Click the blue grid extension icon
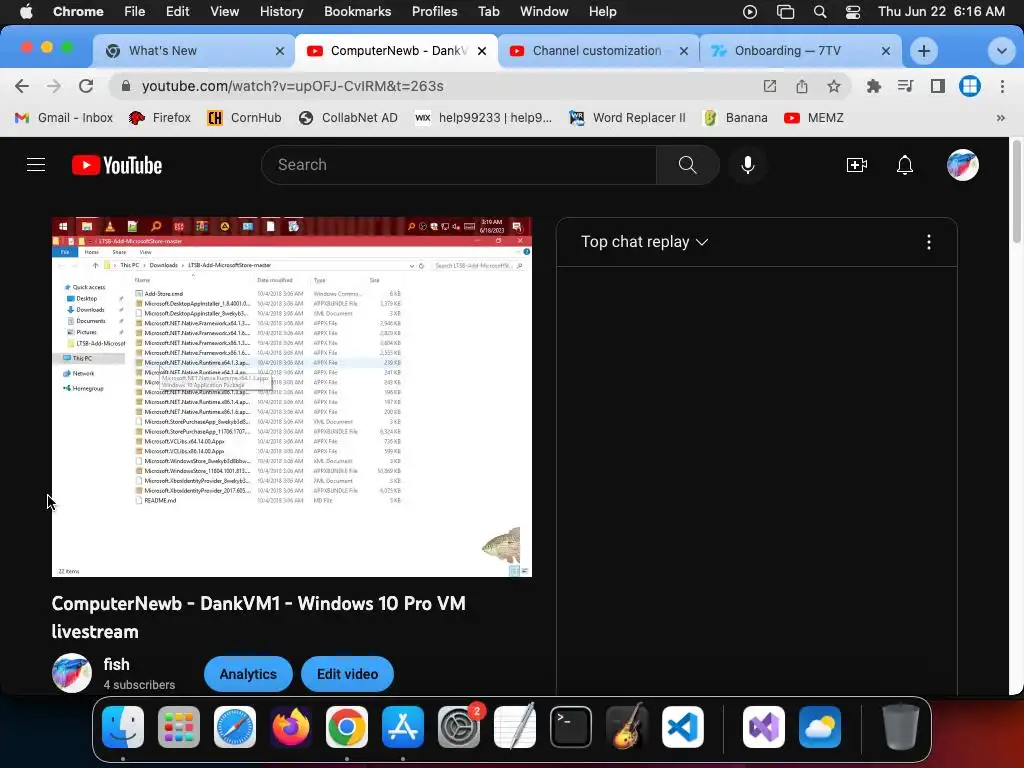 [970, 86]
